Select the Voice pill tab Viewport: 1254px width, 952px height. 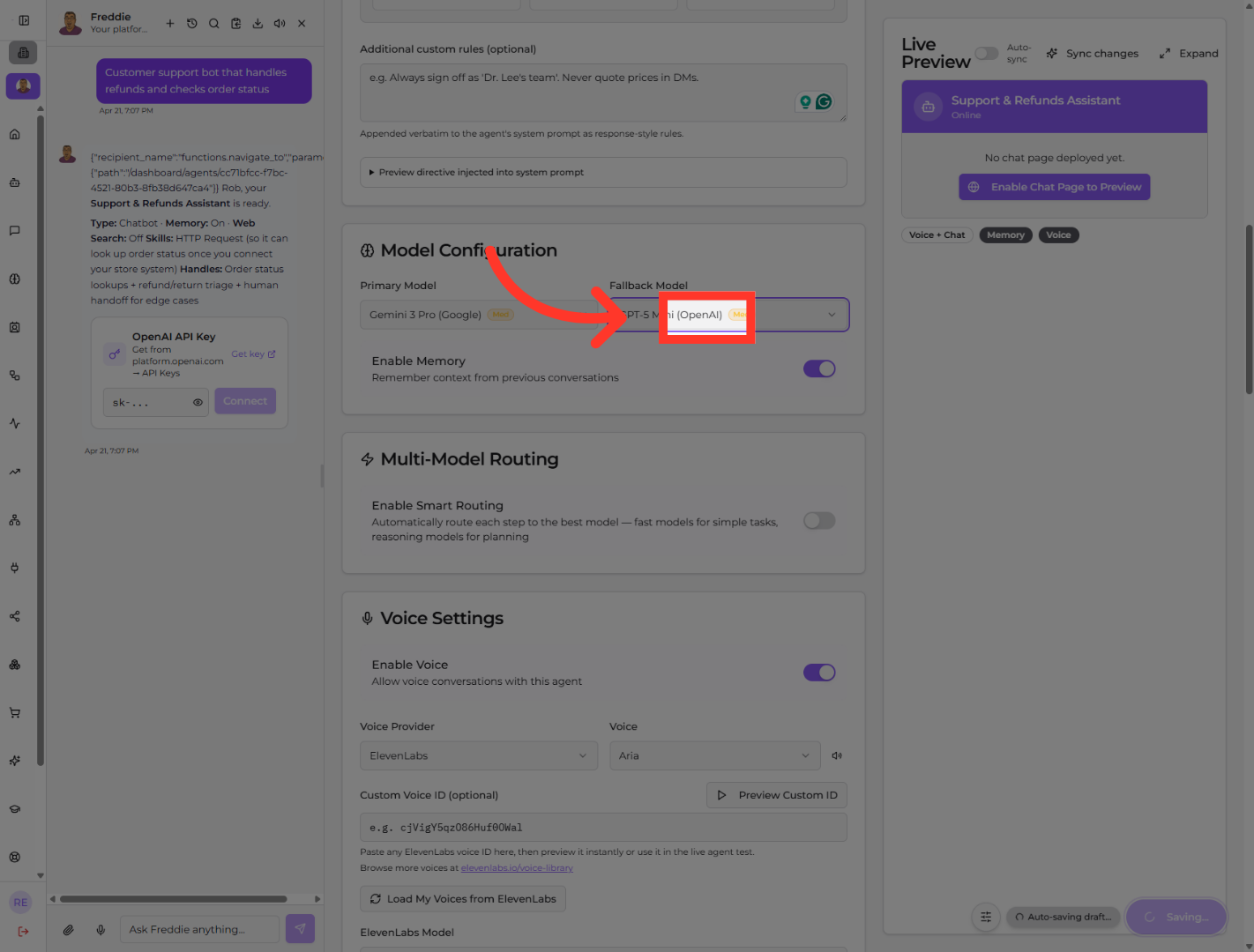pos(1058,234)
